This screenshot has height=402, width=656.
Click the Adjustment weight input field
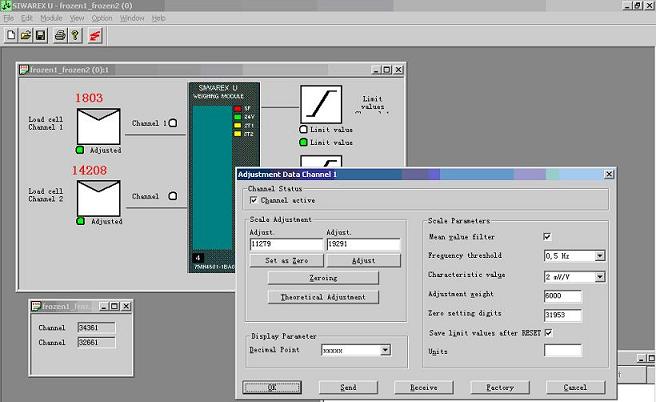(563, 296)
